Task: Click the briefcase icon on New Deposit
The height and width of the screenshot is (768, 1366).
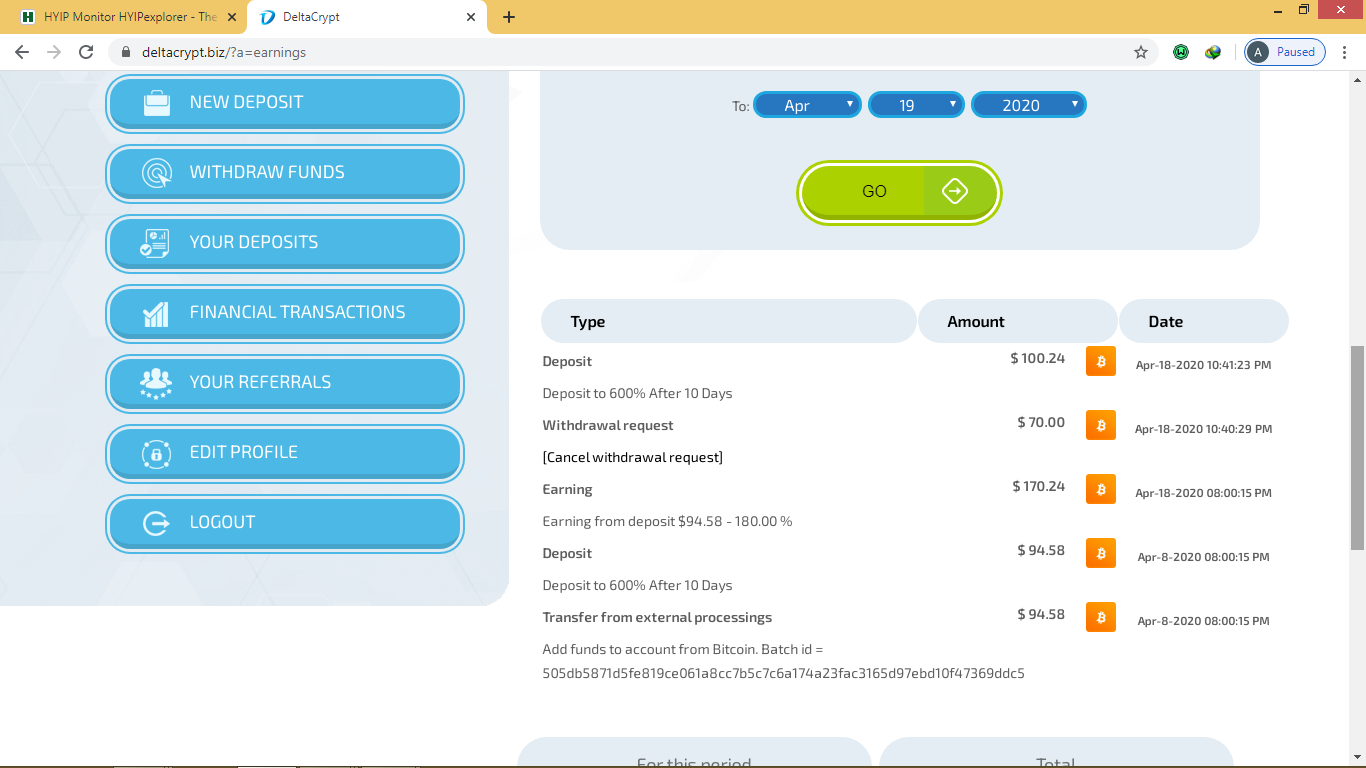Action: (157, 103)
